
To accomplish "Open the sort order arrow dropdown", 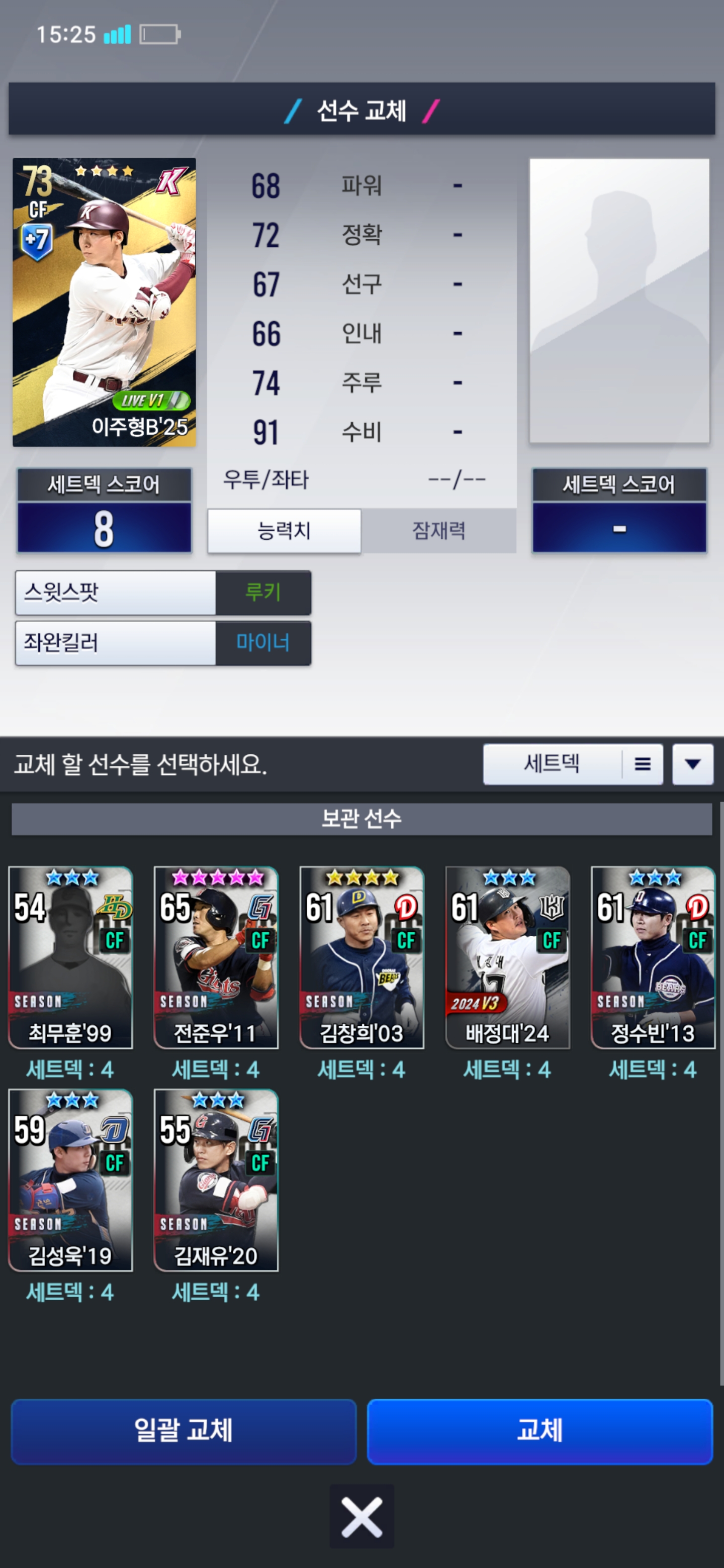I will tap(692, 764).
